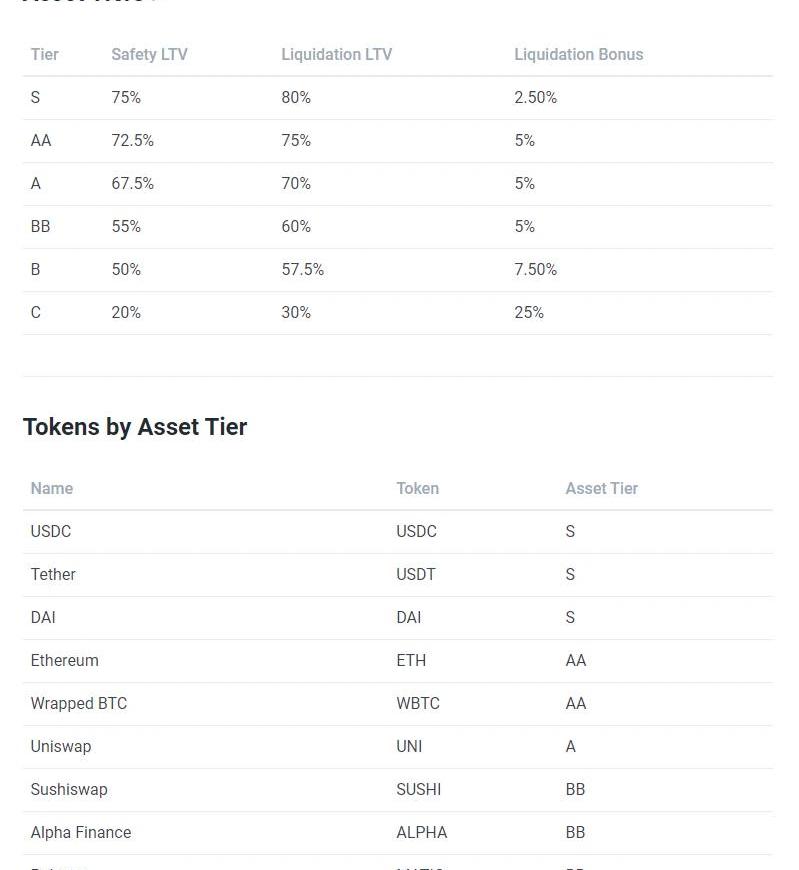Click the Uniswap name cell
This screenshot has width=799, height=870.
[60, 747]
